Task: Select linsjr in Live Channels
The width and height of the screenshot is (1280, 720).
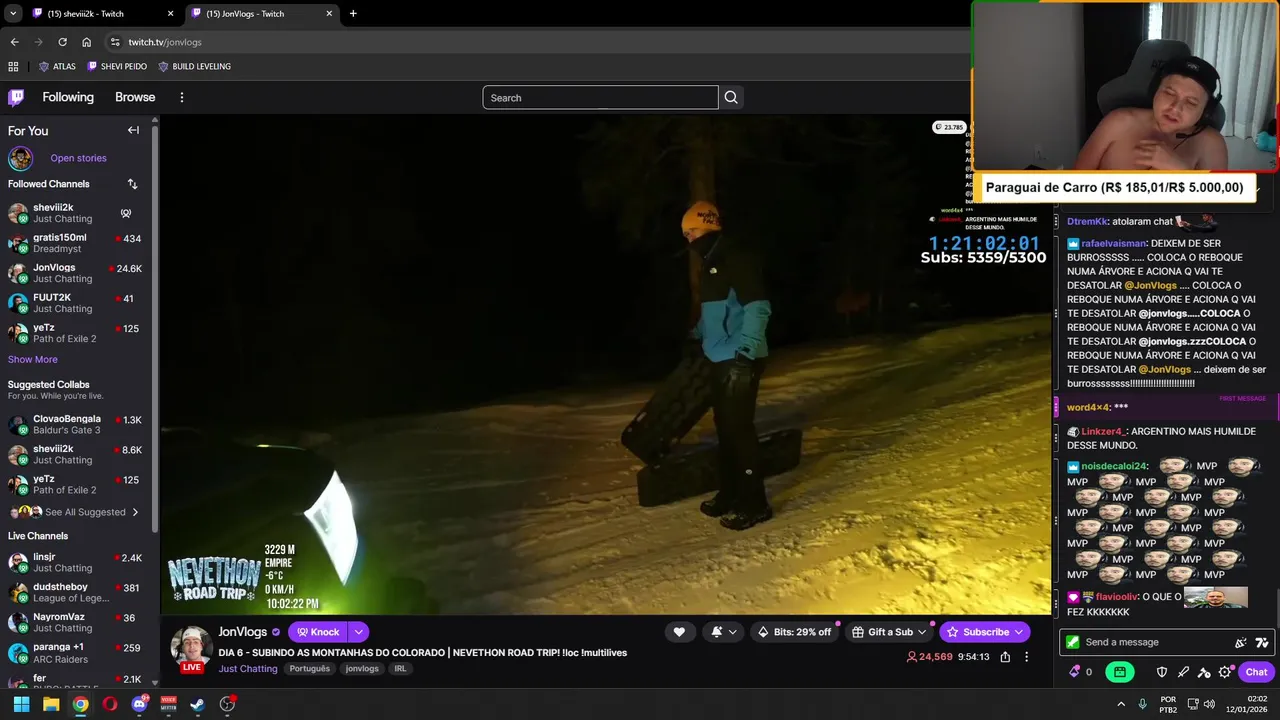Action: click(x=76, y=562)
